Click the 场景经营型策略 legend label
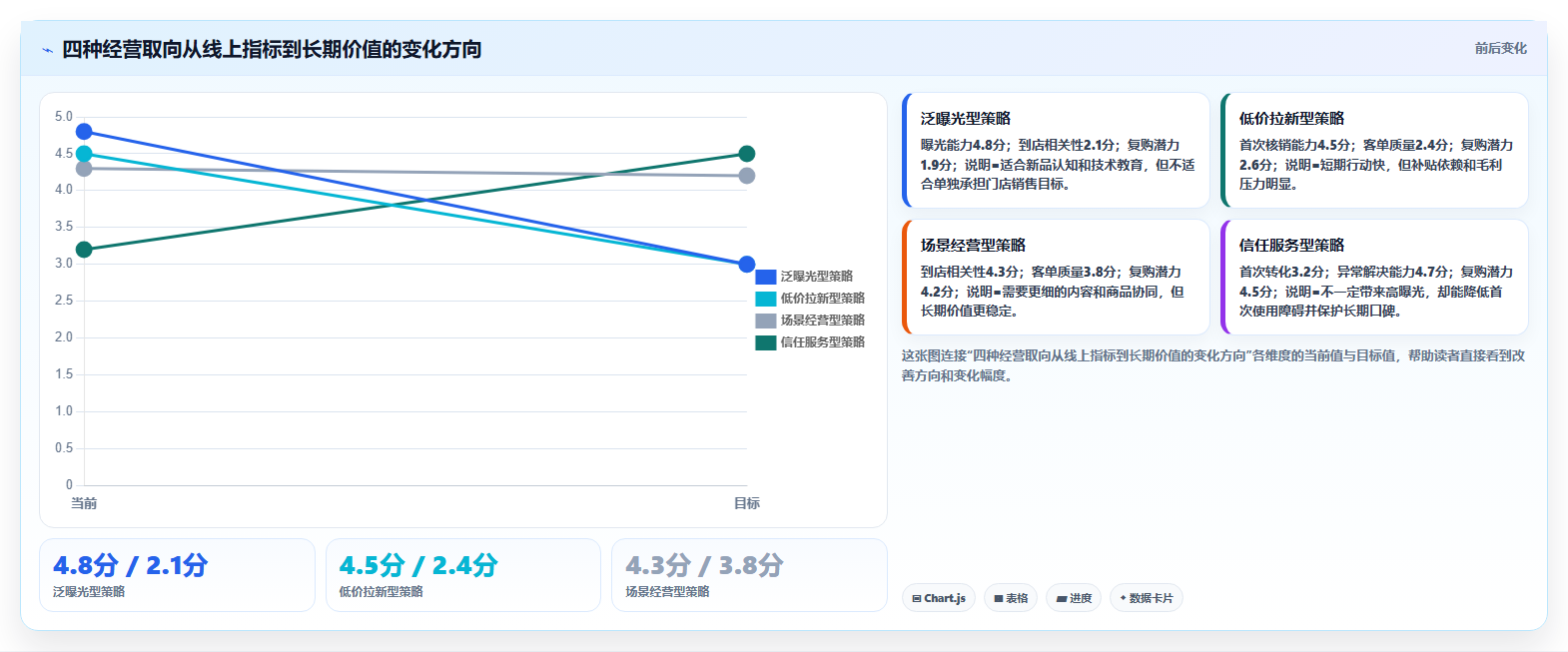Viewport: 1568px width, 652px height. [823, 321]
